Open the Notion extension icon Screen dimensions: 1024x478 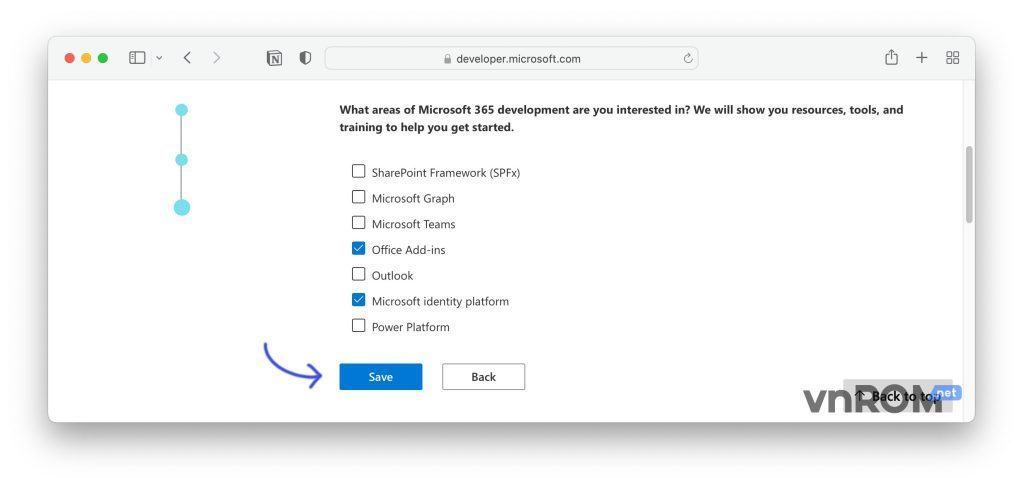coord(274,58)
